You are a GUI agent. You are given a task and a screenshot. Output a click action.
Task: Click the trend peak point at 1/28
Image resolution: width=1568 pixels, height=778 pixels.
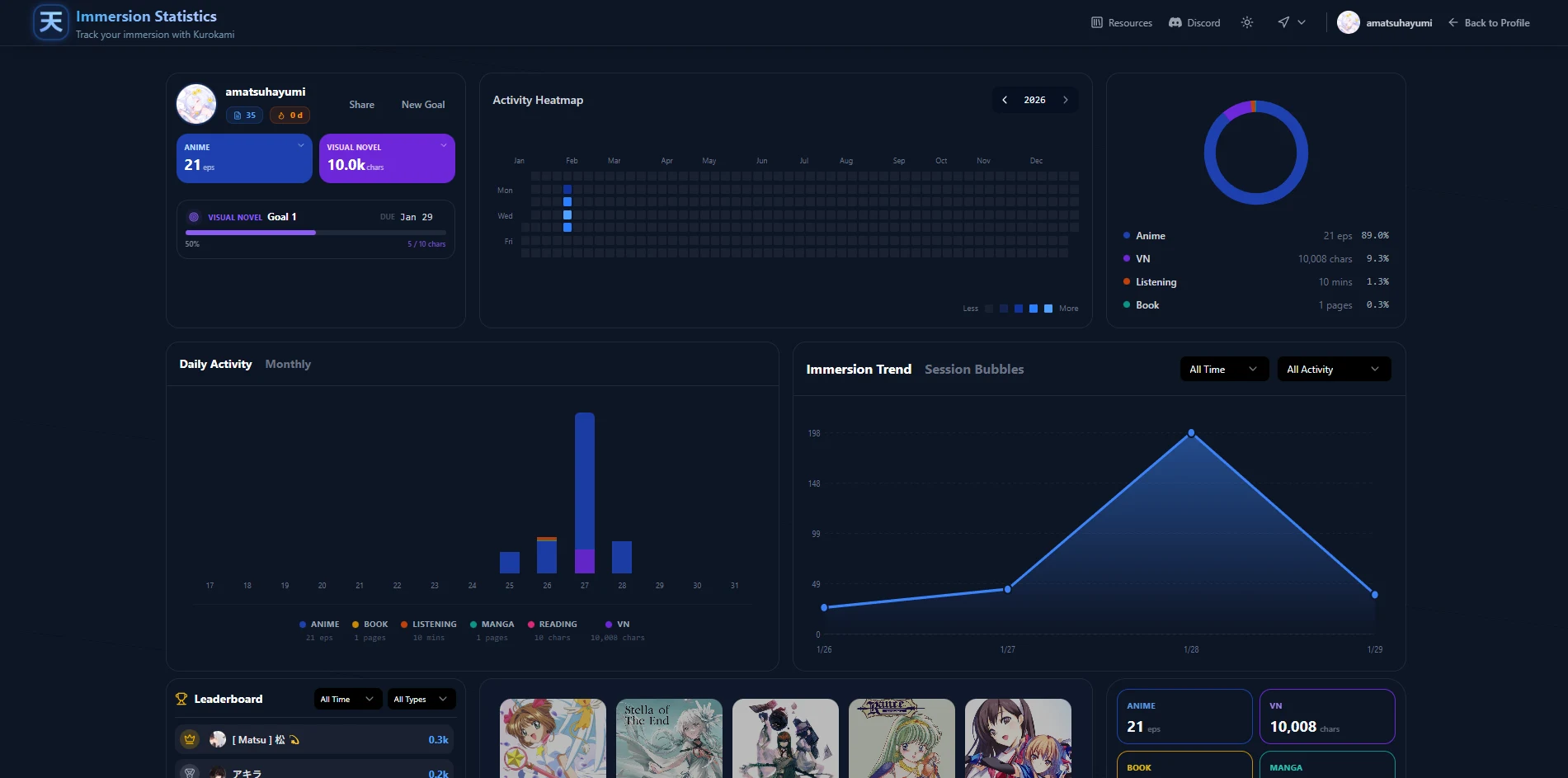1191,433
